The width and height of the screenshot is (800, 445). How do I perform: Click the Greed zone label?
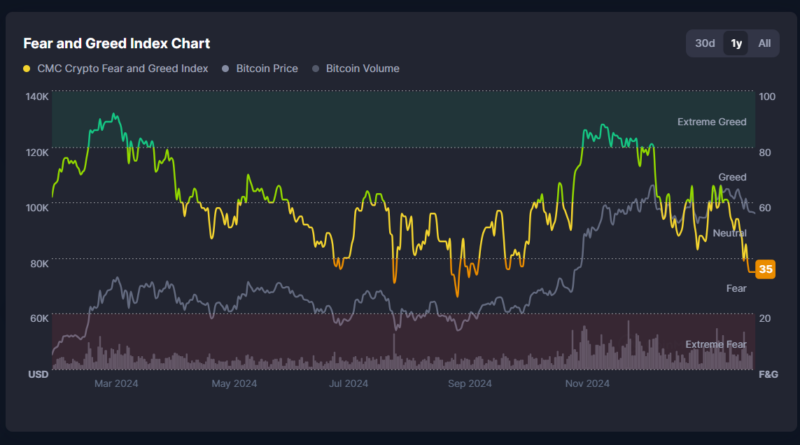(732, 177)
